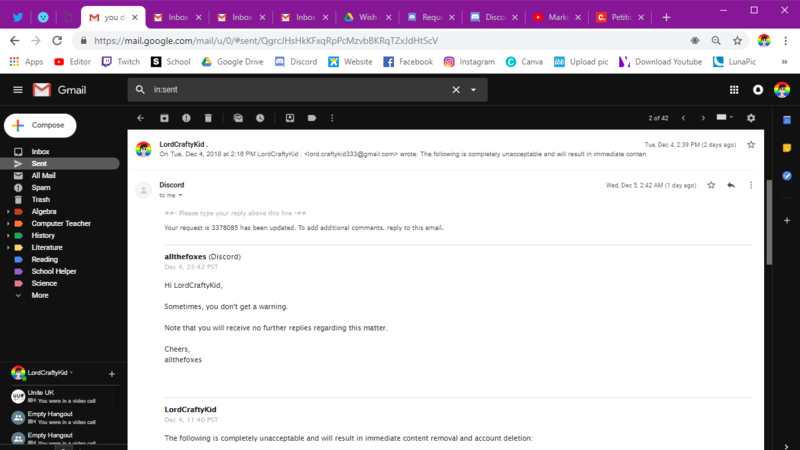The width and height of the screenshot is (800, 450).
Task: Expand the Algebra label
Action: (9, 211)
